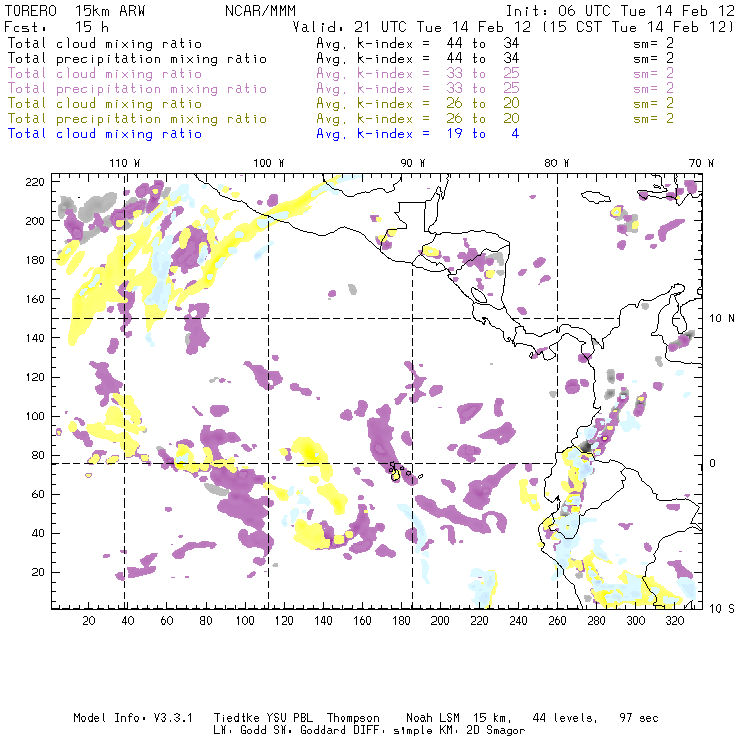Click the '10 S' latitude label

point(722,608)
